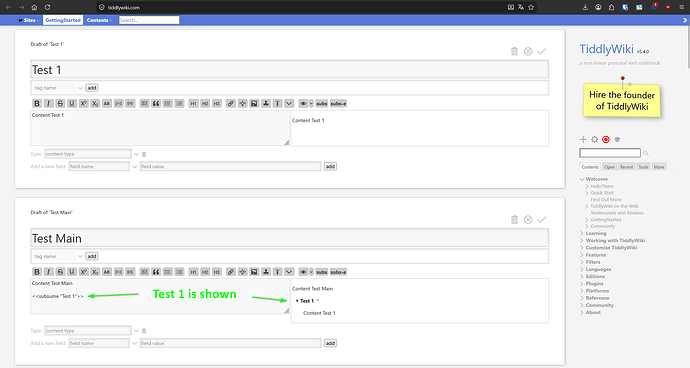690x368 pixels.
Task: Apply heading H1 in the Test 1 toolbar
Action: 193,103
